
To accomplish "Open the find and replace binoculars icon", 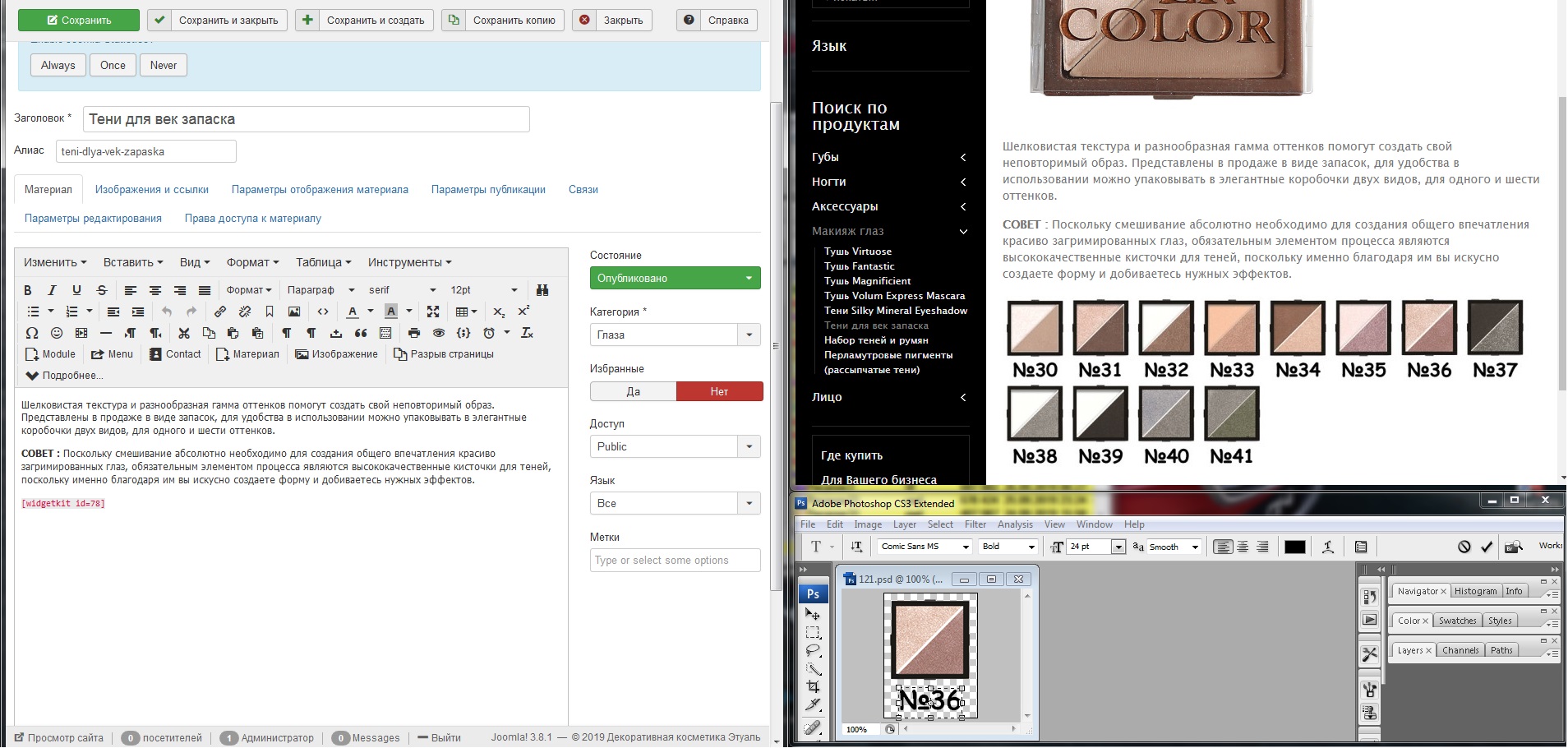I will pyautogui.click(x=542, y=290).
